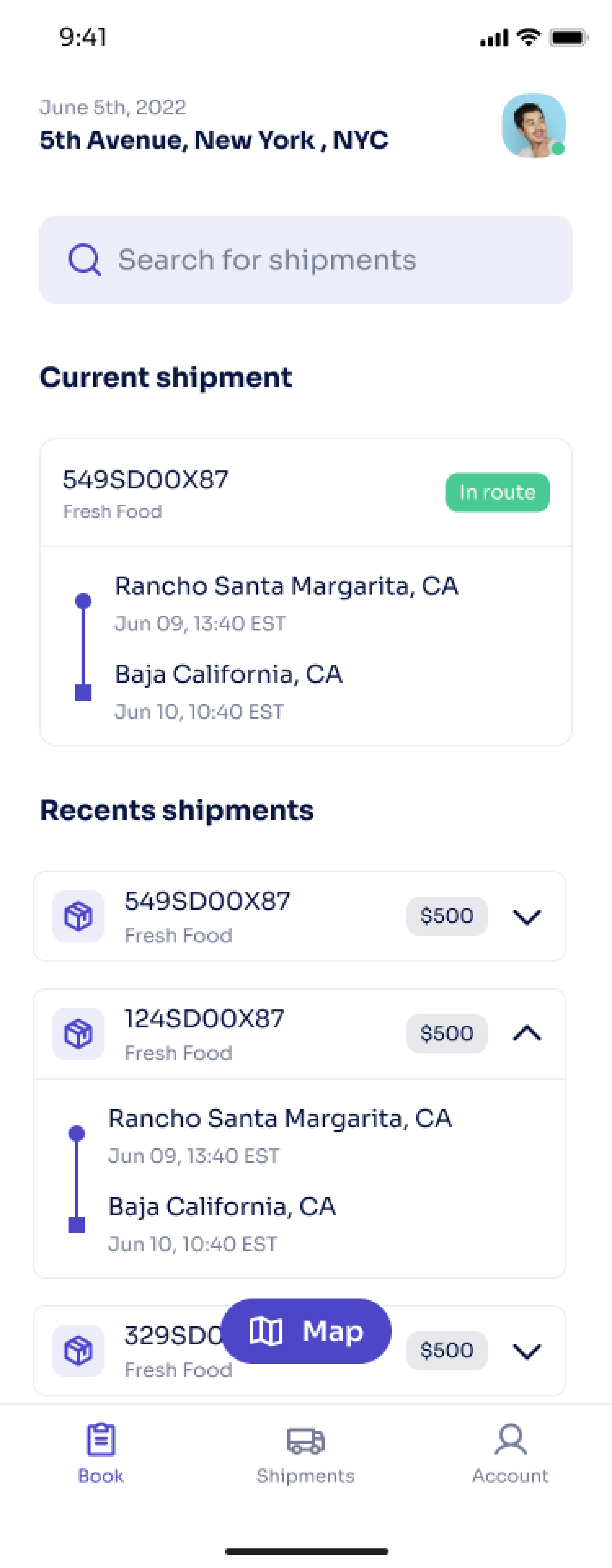Image resolution: width=612 pixels, height=1568 pixels.
Task: Expand the recent 549SD00X87 shipment
Action: tap(527, 917)
